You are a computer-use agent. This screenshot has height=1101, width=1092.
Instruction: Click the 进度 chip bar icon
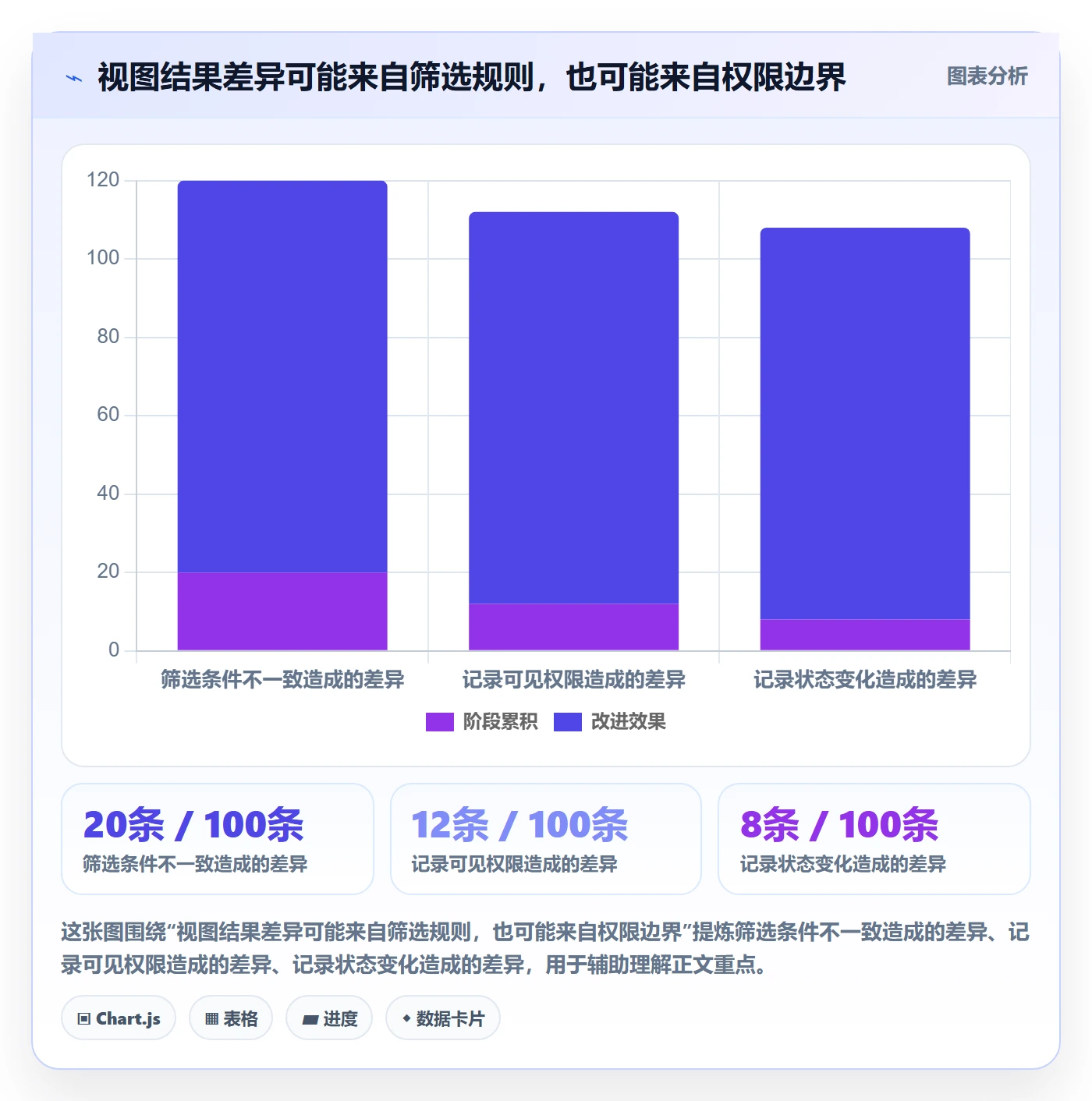pyautogui.click(x=310, y=1019)
